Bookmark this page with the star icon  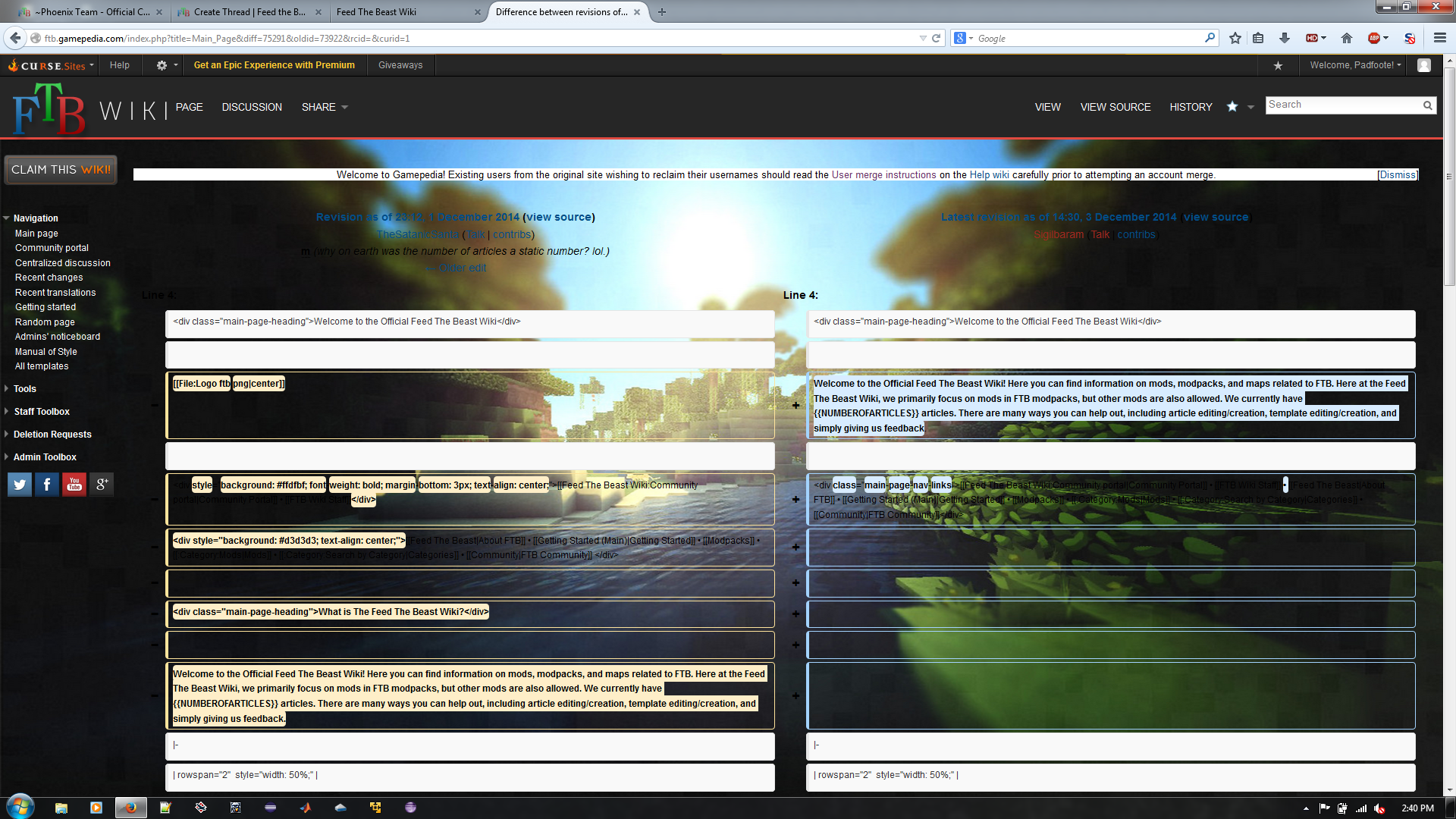coord(1235,38)
